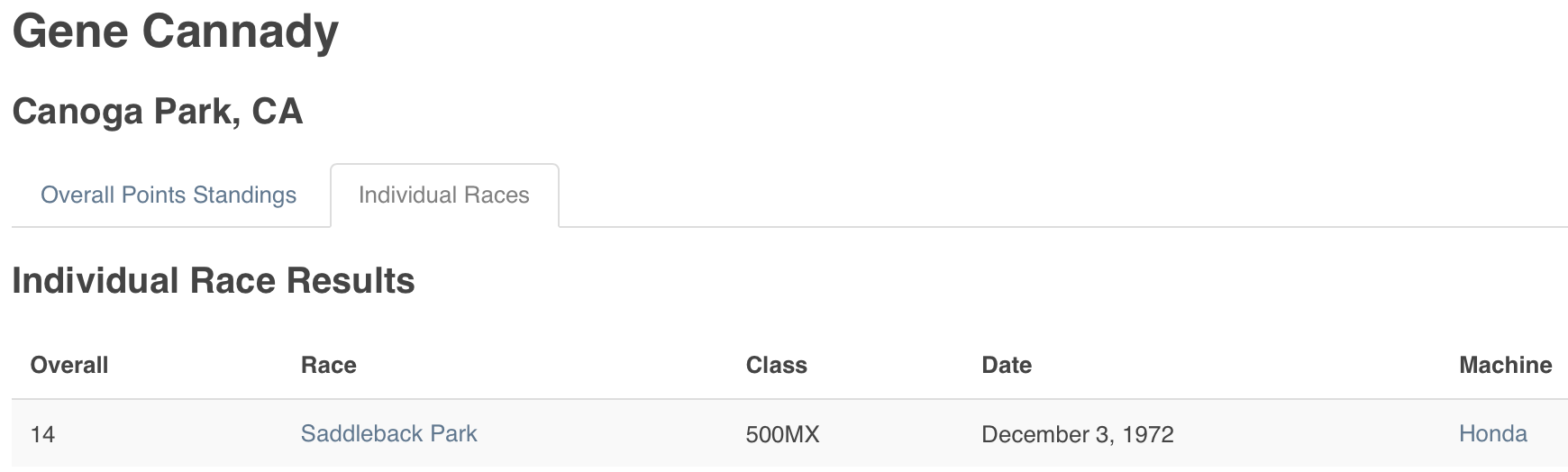
Task: Click the surname Cannady in the title
Action: point(241,32)
